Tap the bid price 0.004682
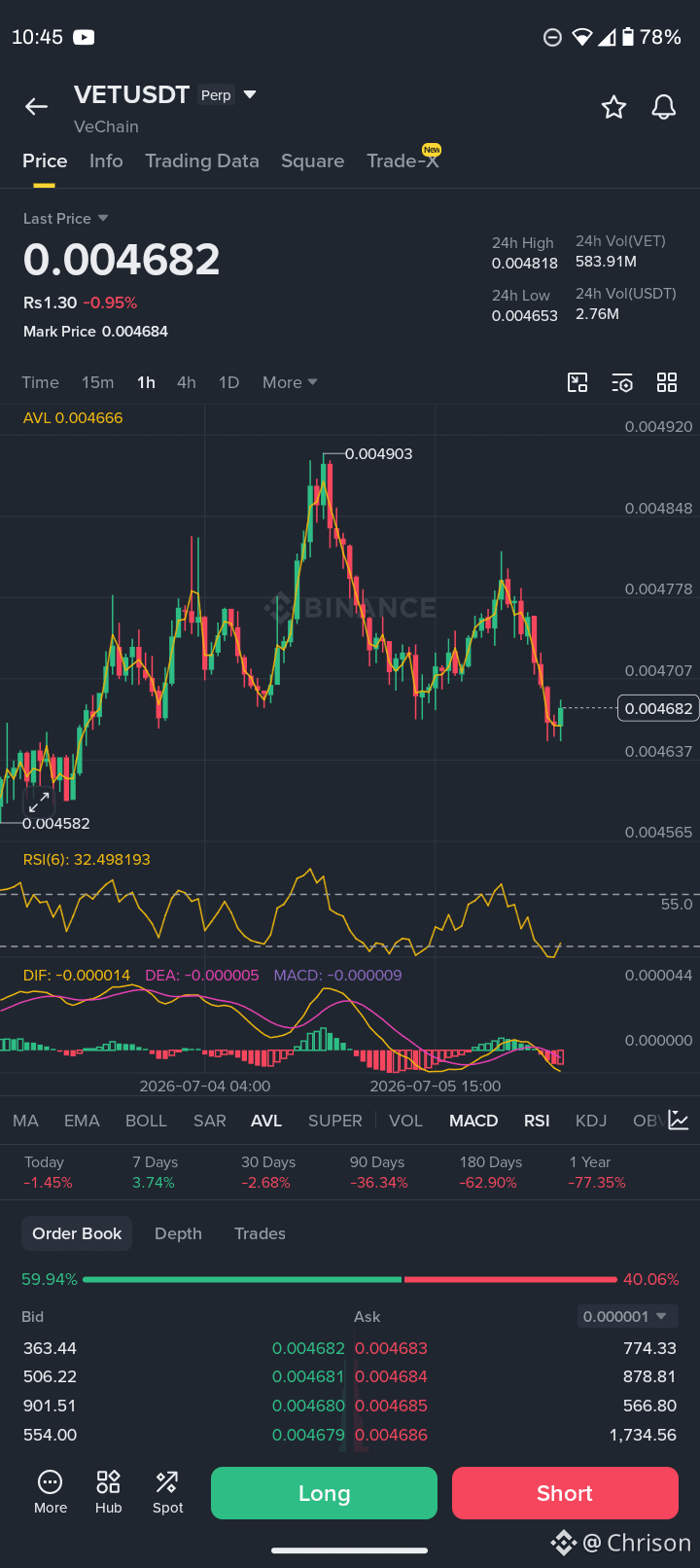The width and height of the screenshot is (700, 1568). coord(308,1348)
